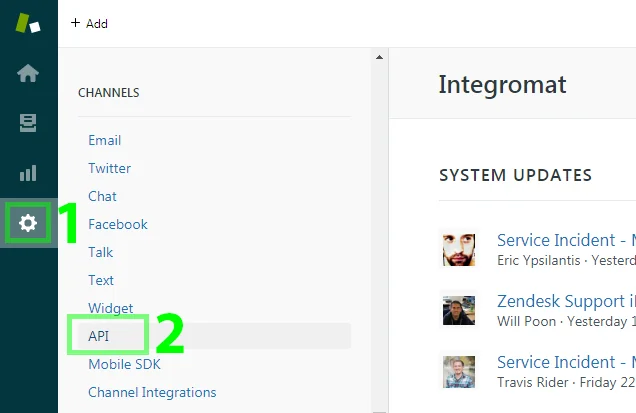Open the Mobile SDK settings
The image size is (636, 413).
[x=125, y=364]
